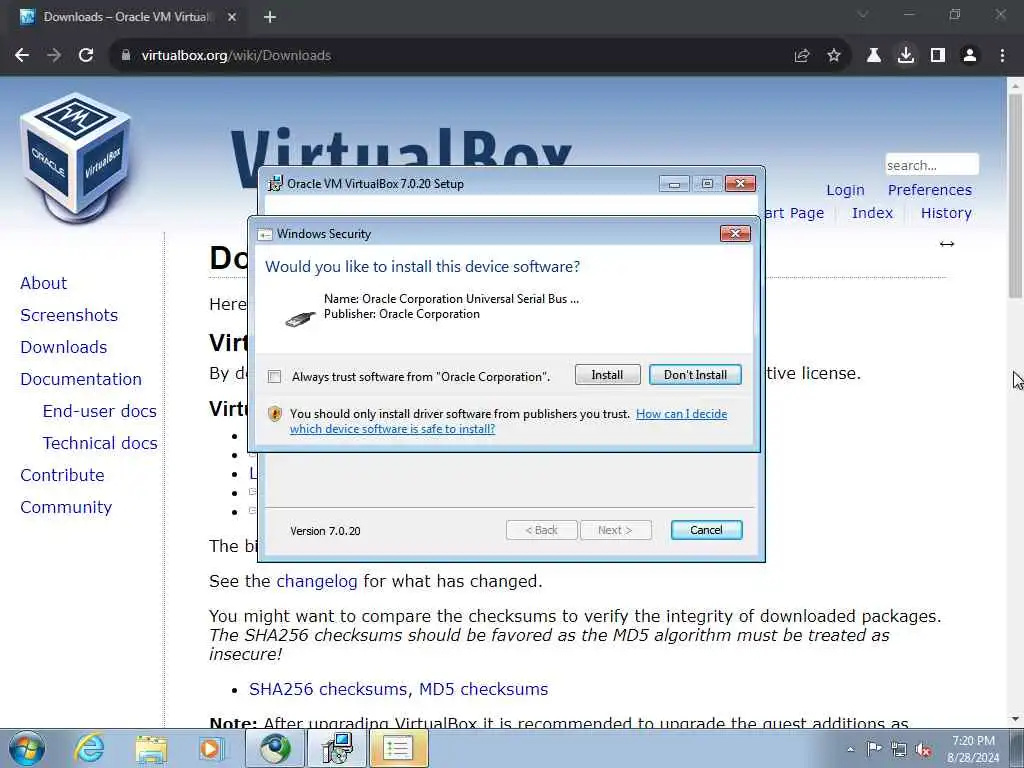Screen dimensions: 1024x768
Task: Click the VirtualBox cube logo
Action: (76, 157)
